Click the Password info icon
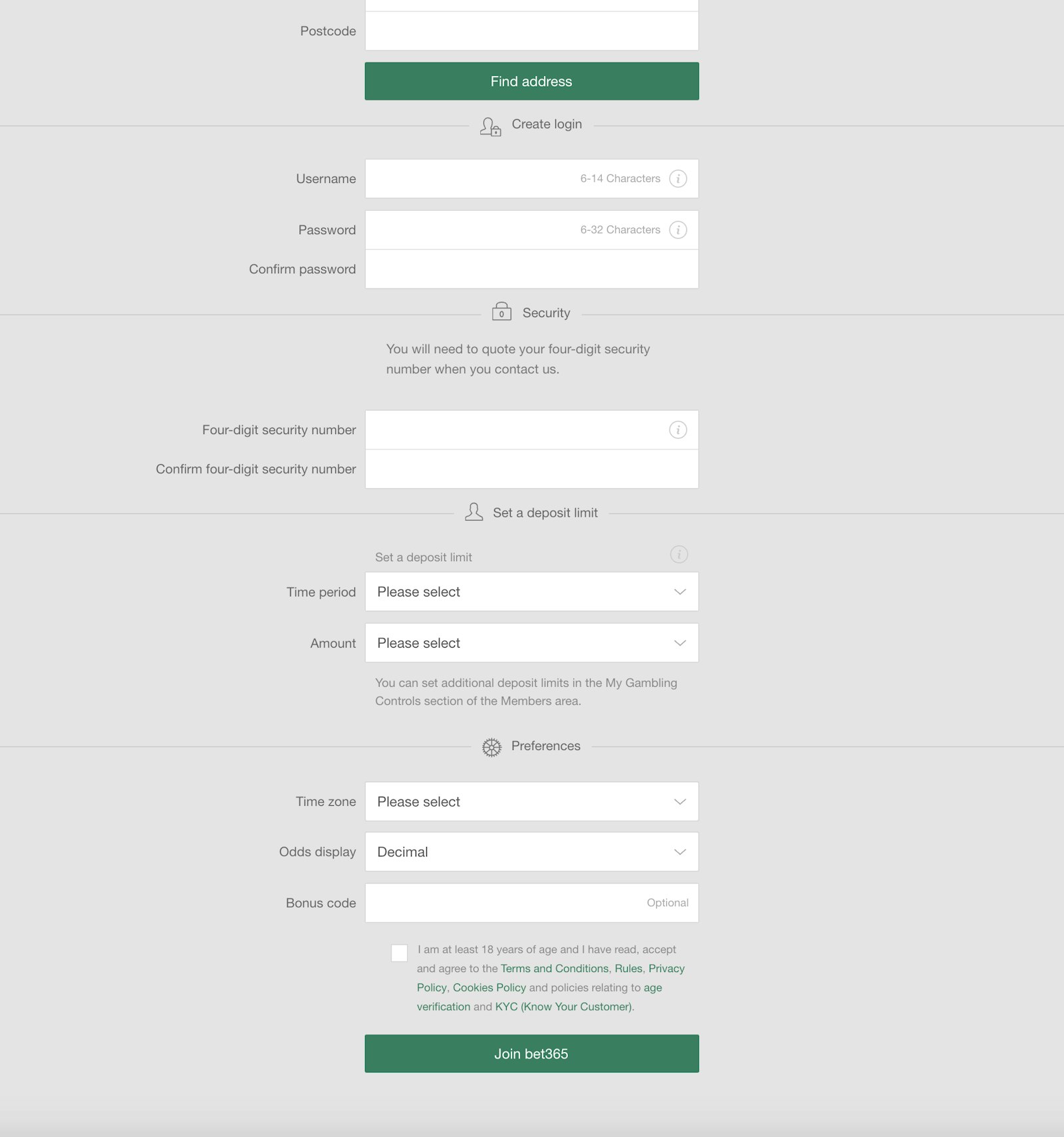This screenshot has height=1137, width=1064. (678, 230)
